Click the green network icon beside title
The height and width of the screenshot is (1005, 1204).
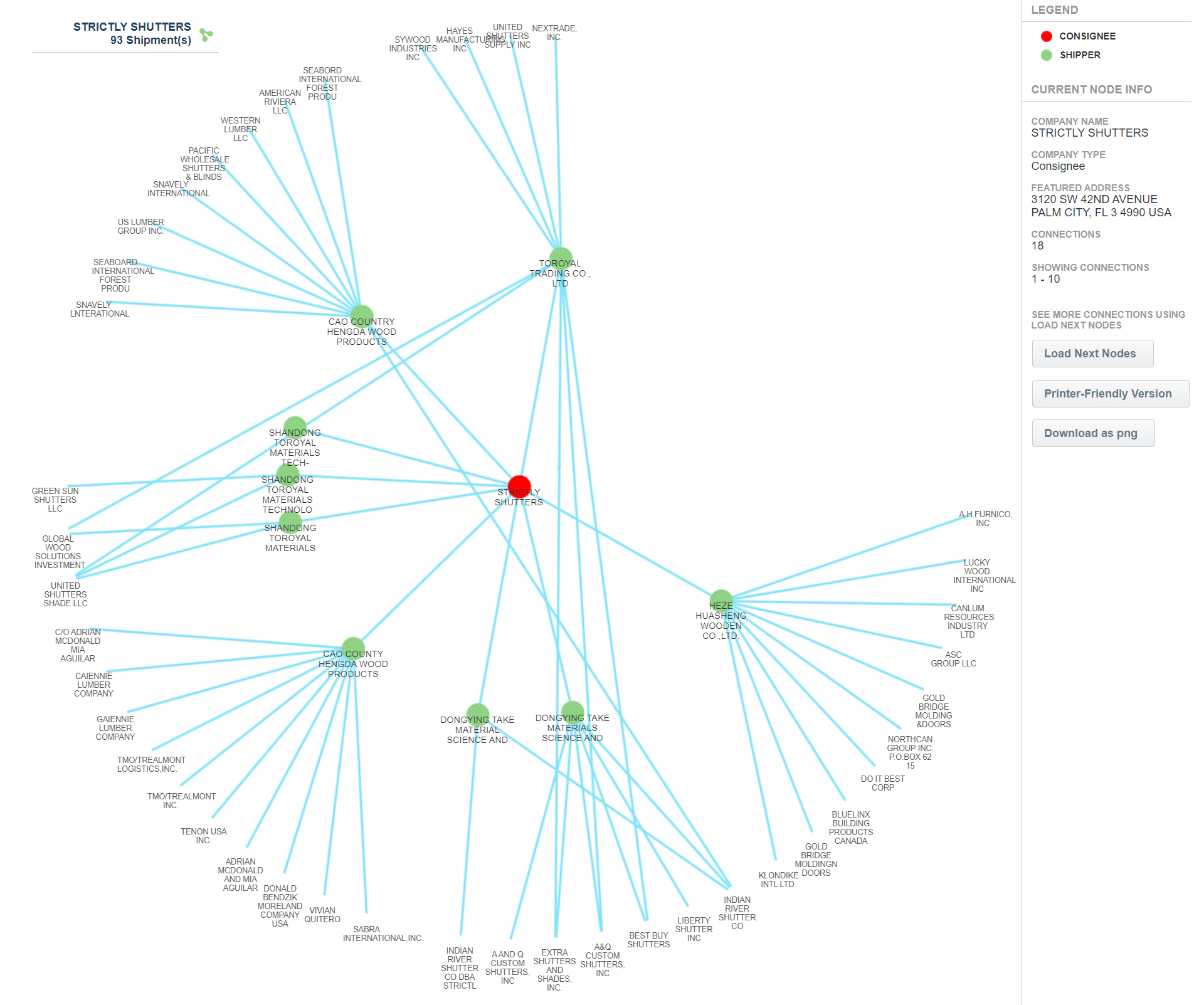(x=206, y=34)
